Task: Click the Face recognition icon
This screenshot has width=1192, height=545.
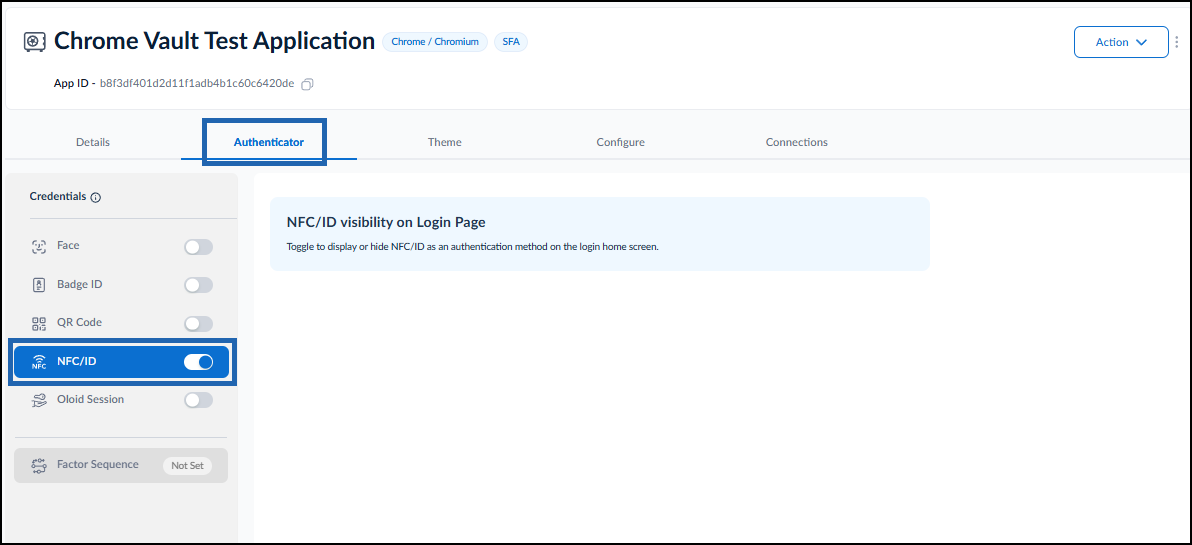Action: tap(39, 246)
